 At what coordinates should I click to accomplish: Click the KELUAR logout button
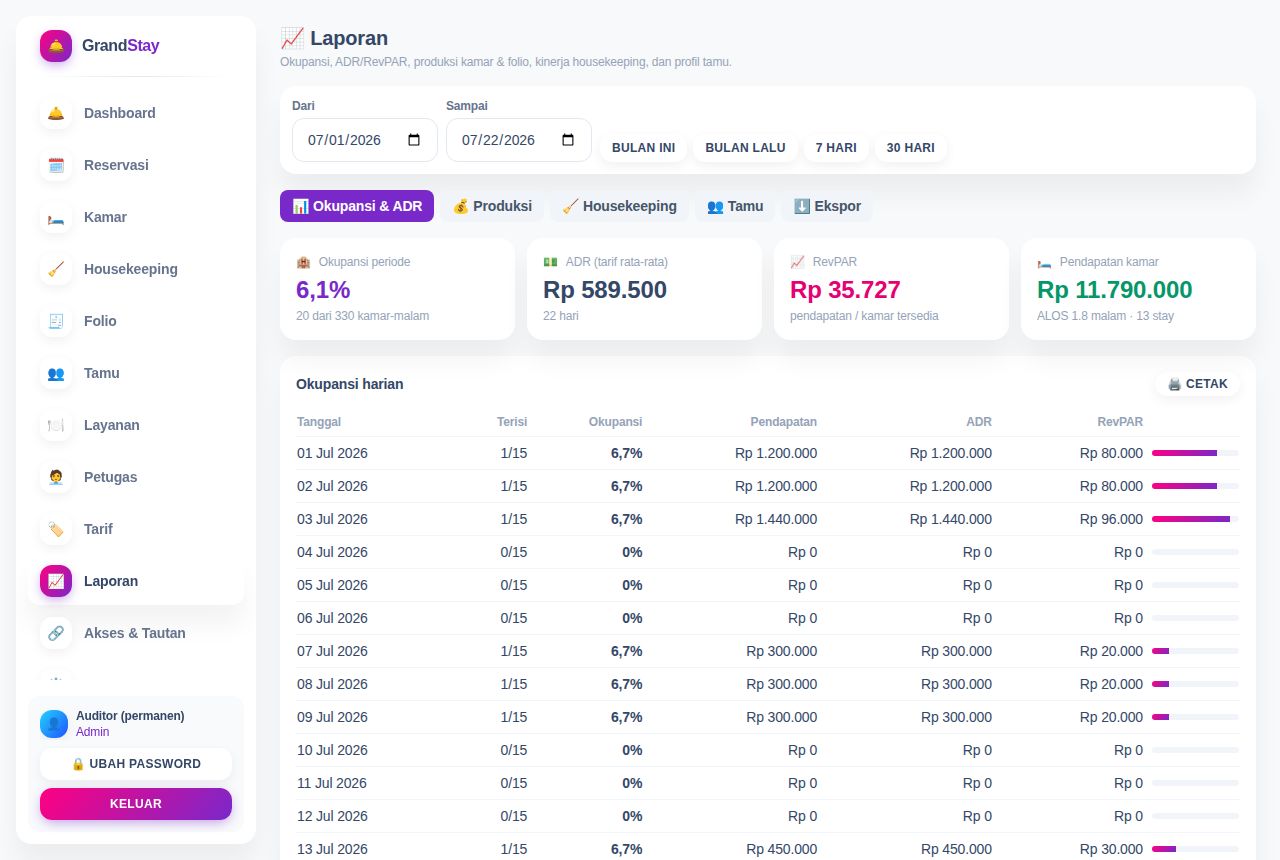[136, 804]
